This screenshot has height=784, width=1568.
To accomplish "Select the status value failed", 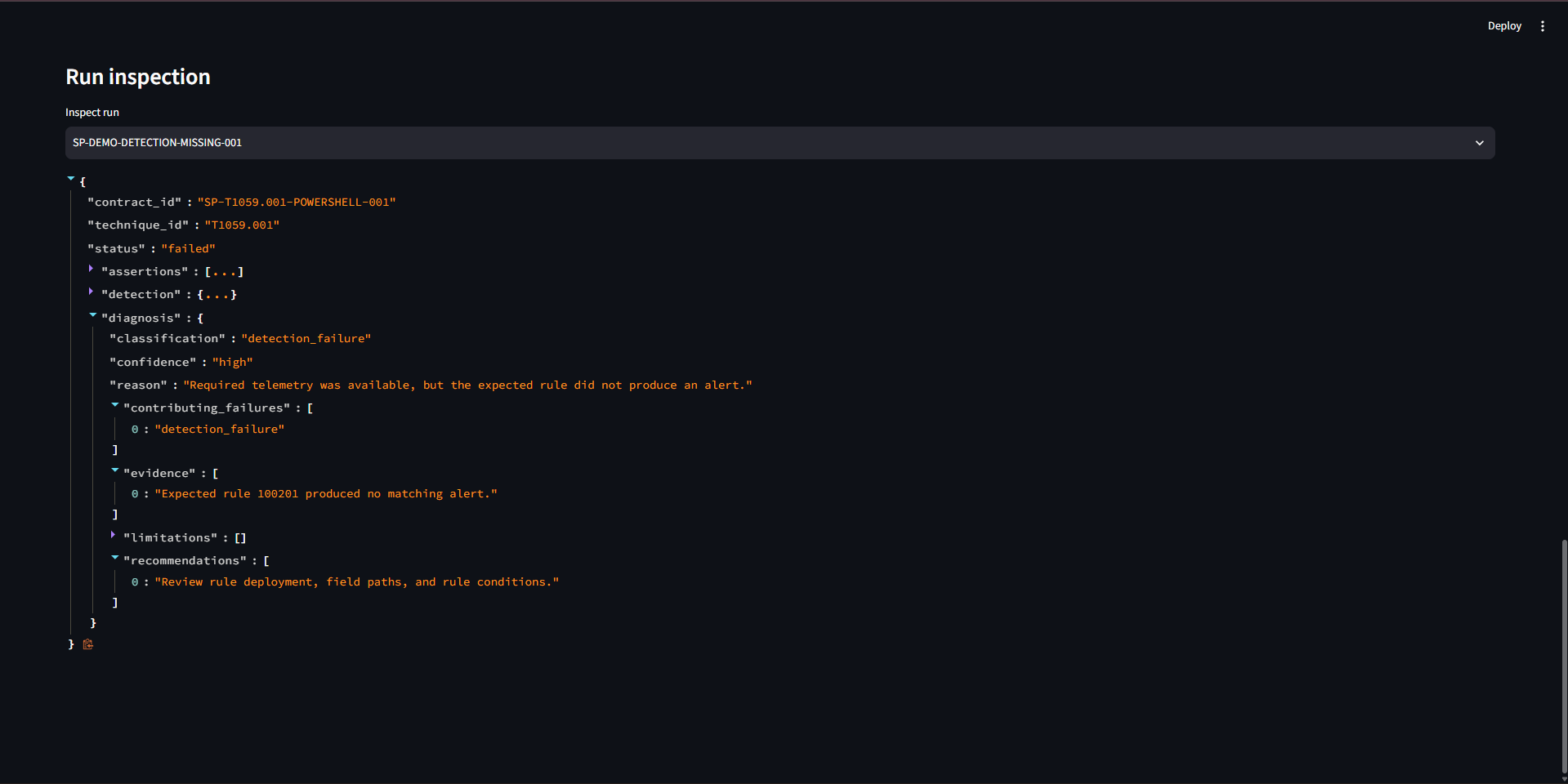I will [x=188, y=248].
